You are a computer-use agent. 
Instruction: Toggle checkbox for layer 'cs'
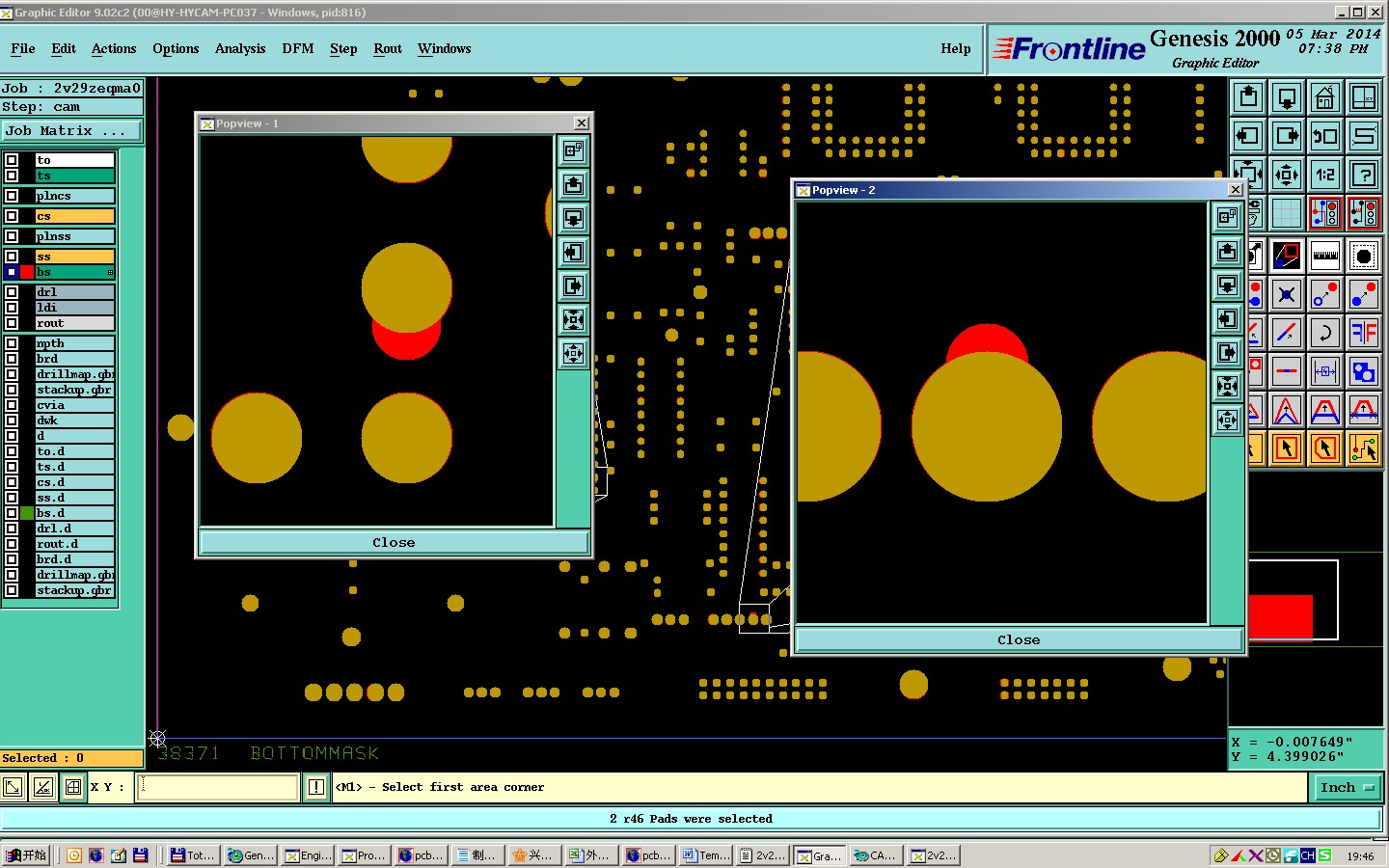[x=12, y=216]
